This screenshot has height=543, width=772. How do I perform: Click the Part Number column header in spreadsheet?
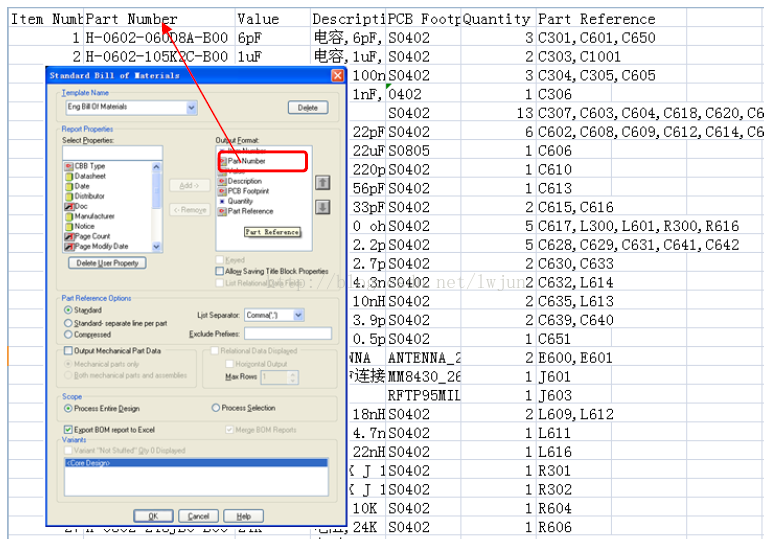click(160, 19)
